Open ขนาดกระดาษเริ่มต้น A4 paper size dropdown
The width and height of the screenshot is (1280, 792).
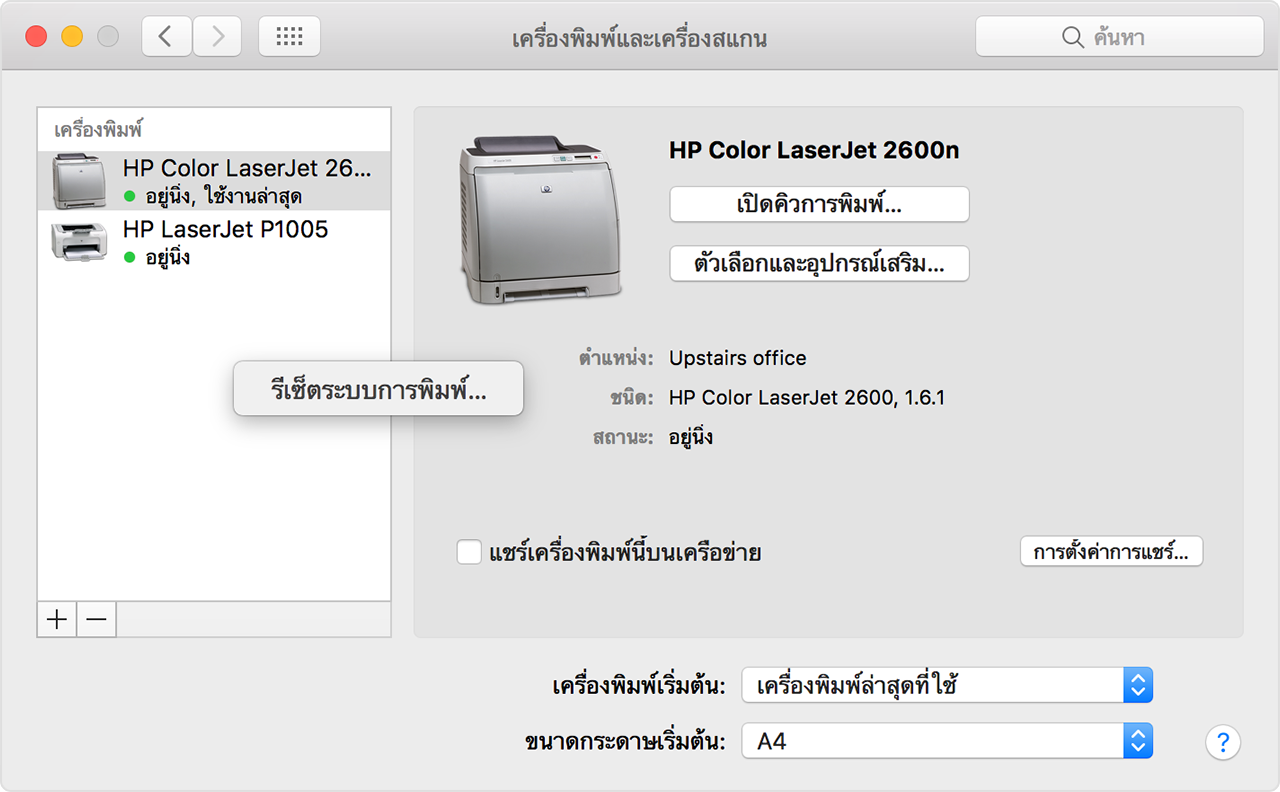947,742
